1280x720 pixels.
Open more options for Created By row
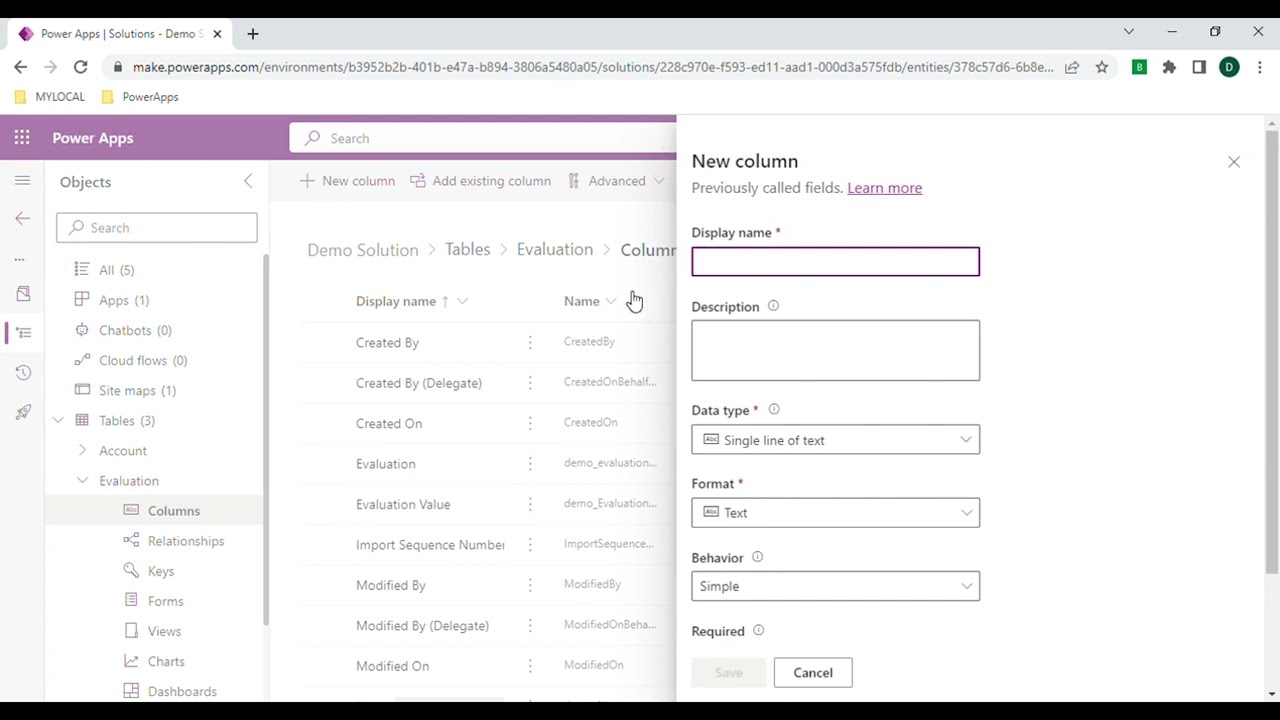point(530,342)
